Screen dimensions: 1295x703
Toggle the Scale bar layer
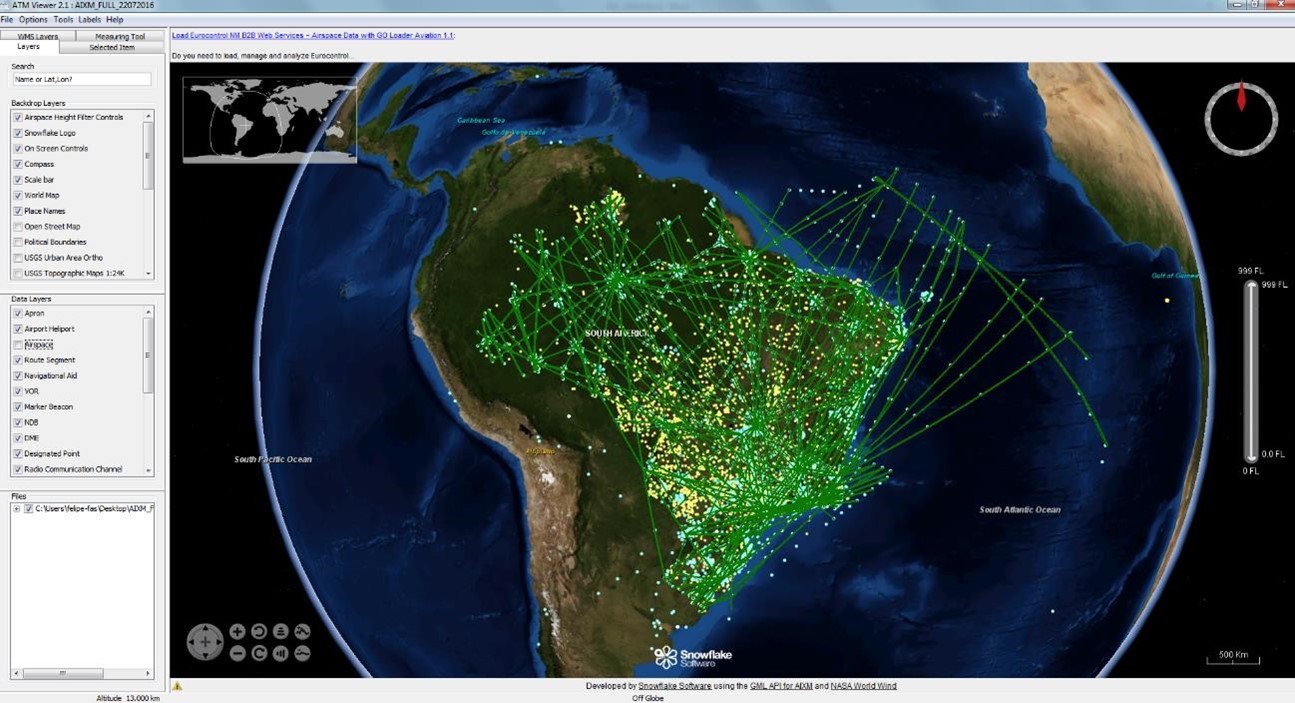coord(18,180)
